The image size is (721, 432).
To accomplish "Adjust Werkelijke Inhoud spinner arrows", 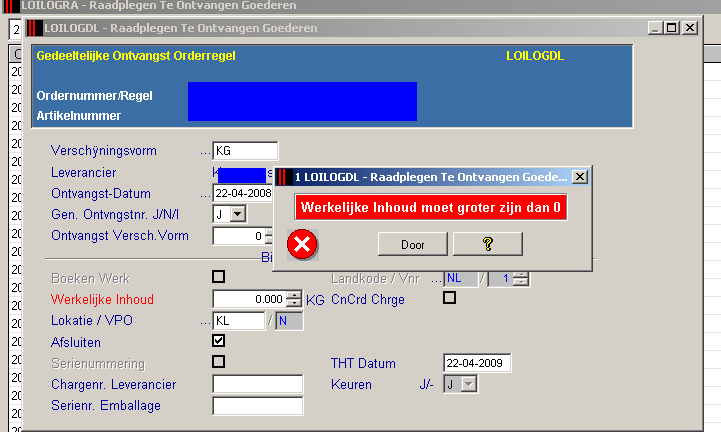I will (294, 299).
